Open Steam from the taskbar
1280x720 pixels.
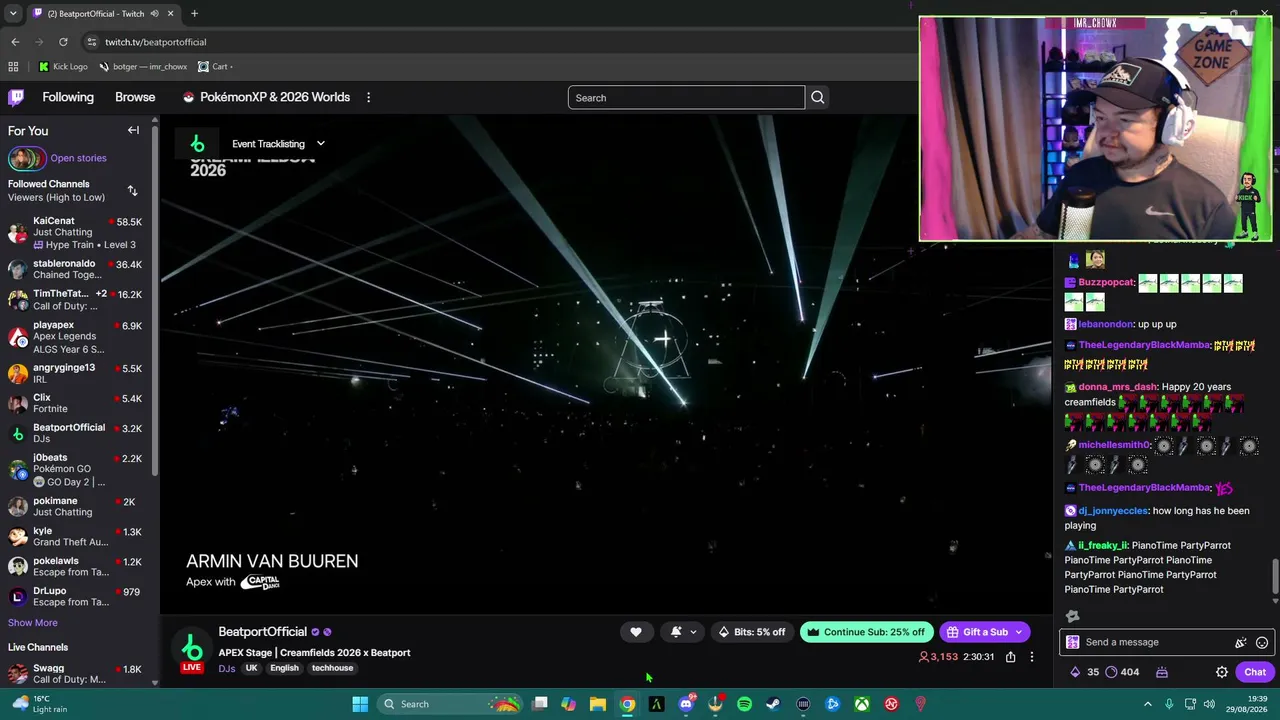[773, 704]
